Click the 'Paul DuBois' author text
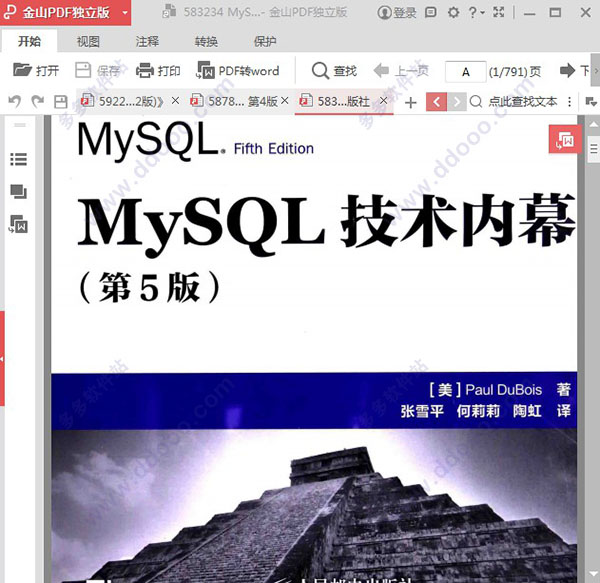Image resolution: width=600 pixels, height=583 pixels. [x=503, y=390]
